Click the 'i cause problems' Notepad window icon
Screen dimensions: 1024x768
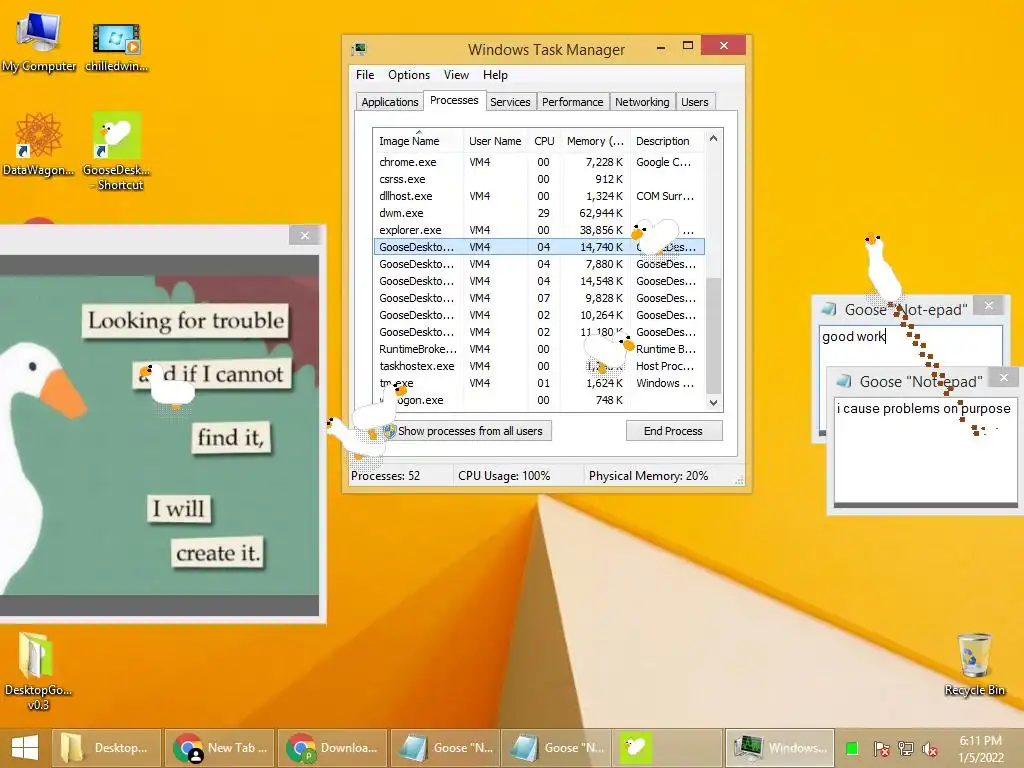(844, 381)
